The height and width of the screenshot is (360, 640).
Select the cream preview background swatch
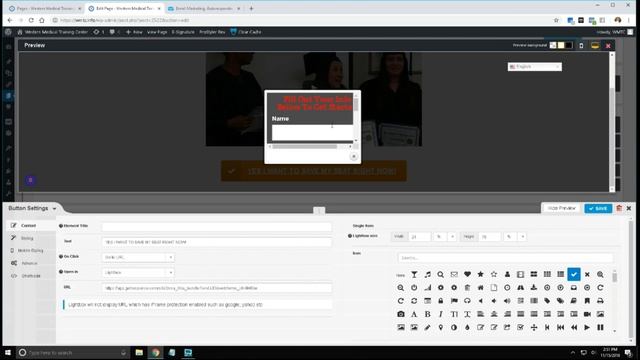(x=561, y=45)
